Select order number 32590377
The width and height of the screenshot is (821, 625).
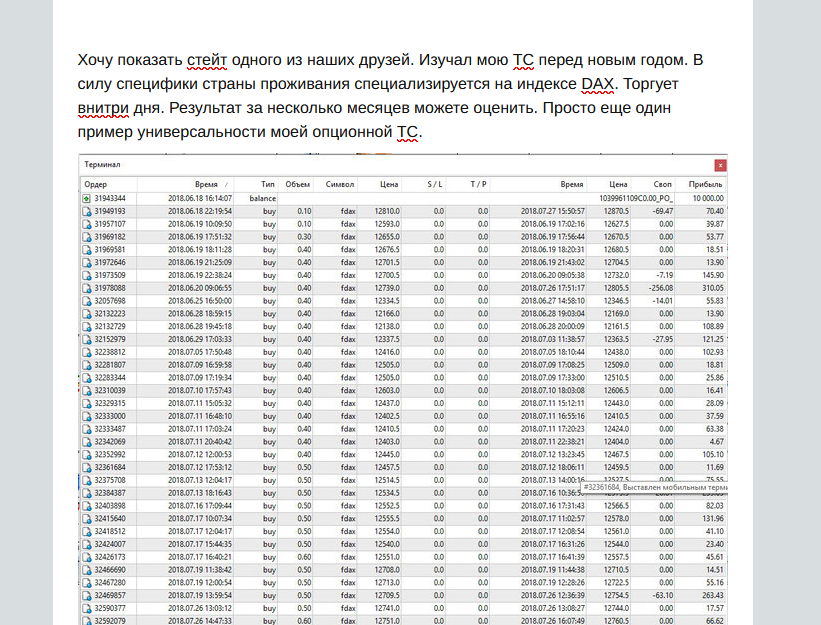pos(110,608)
